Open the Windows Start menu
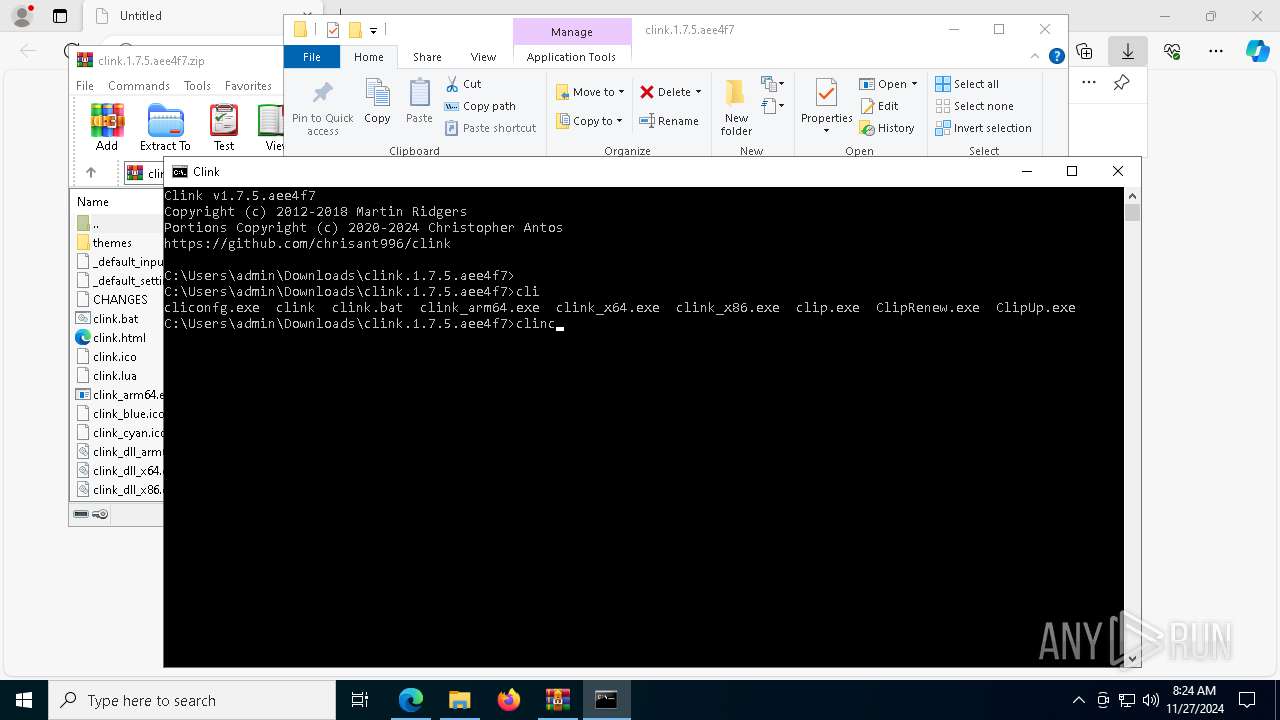This screenshot has width=1280, height=720. [x=24, y=700]
